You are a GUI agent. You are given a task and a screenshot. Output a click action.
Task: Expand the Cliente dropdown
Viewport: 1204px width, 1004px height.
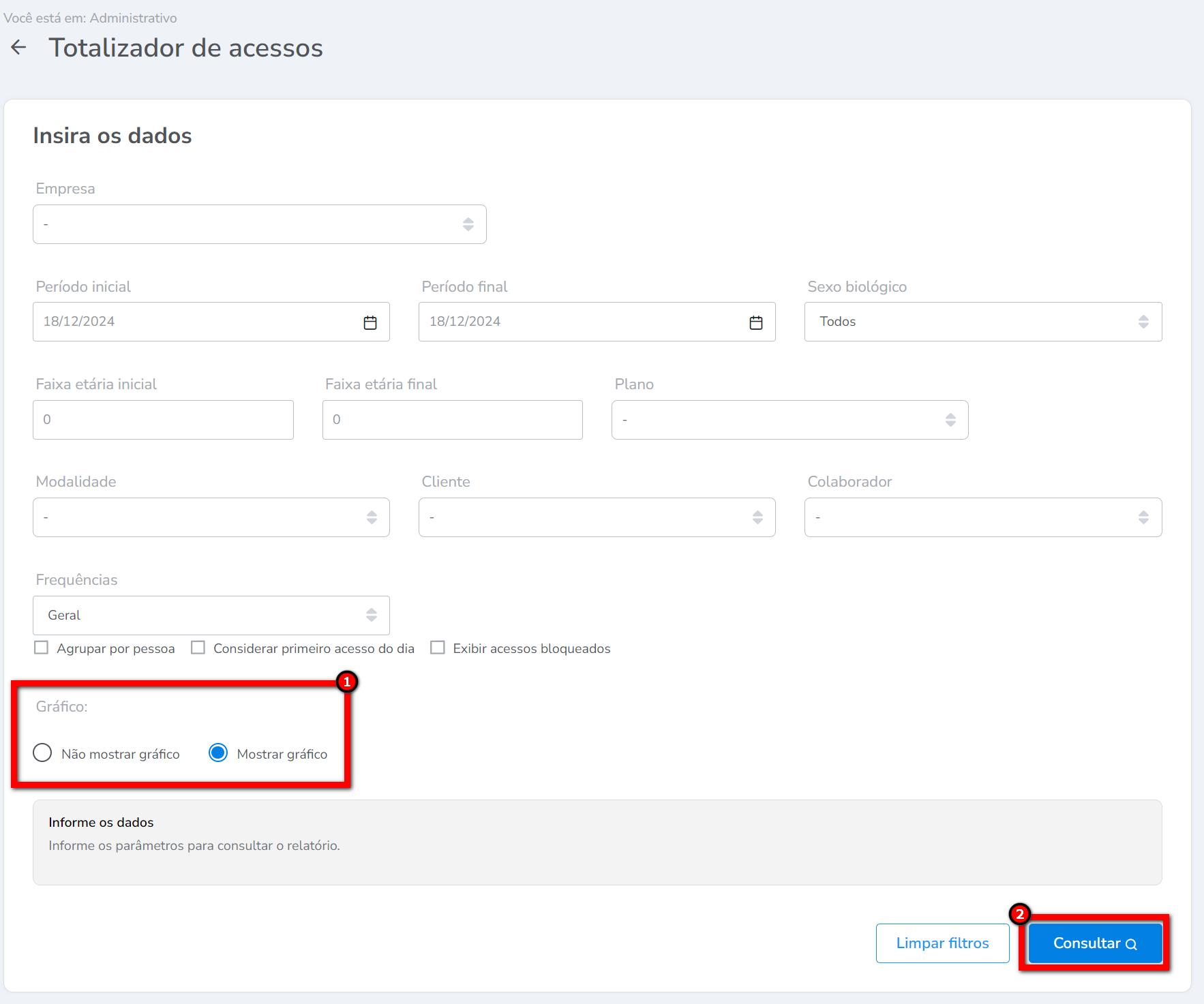click(x=597, y=517)
